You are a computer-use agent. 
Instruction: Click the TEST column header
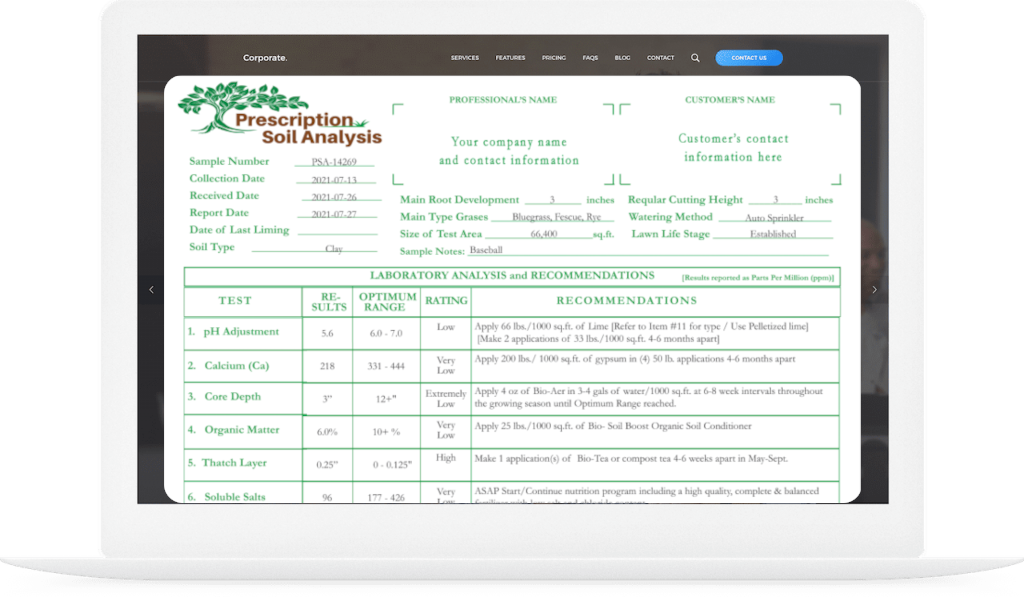coord(235,300)
